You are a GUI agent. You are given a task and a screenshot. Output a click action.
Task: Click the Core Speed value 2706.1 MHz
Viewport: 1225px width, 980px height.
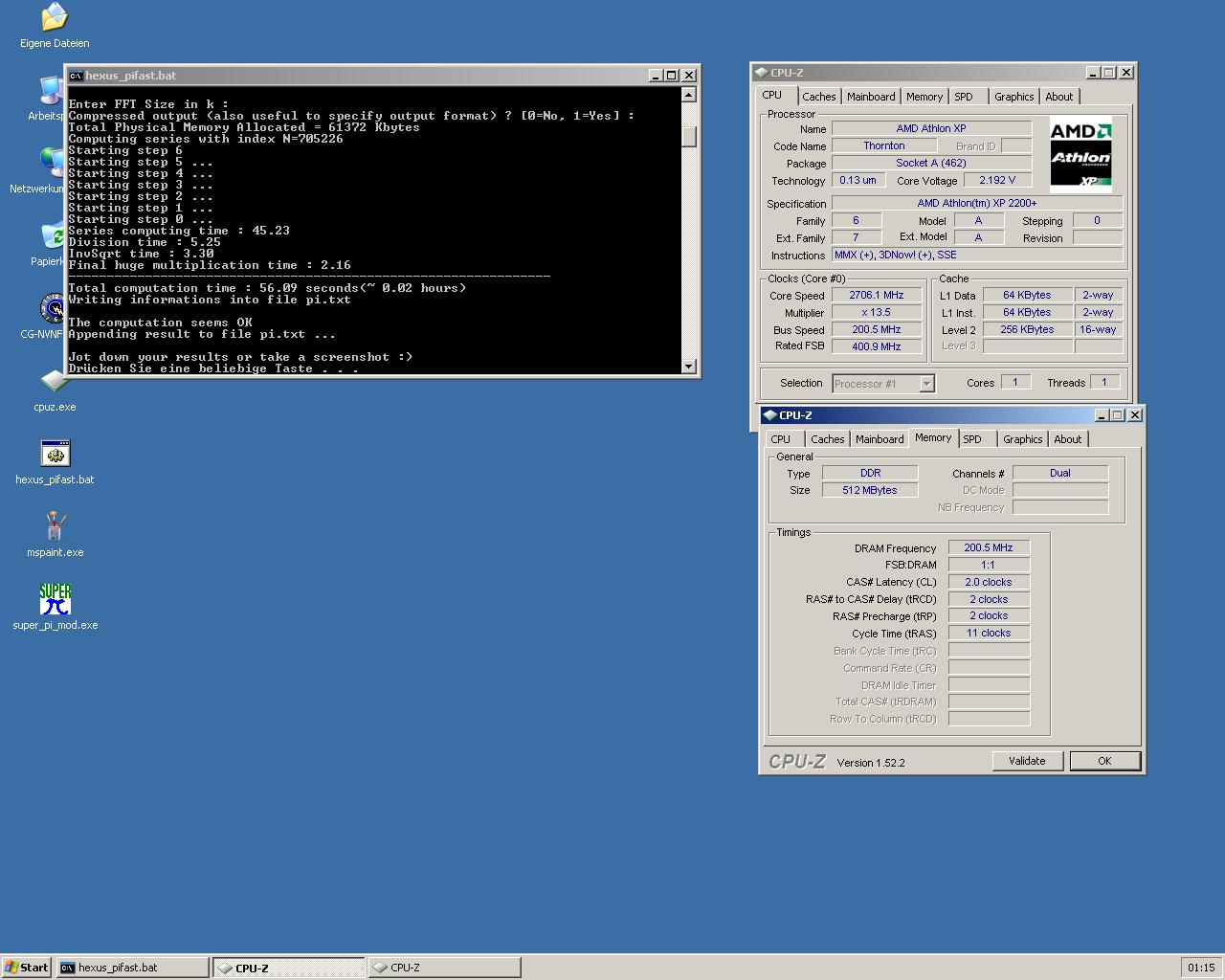[x=877, y=296]
